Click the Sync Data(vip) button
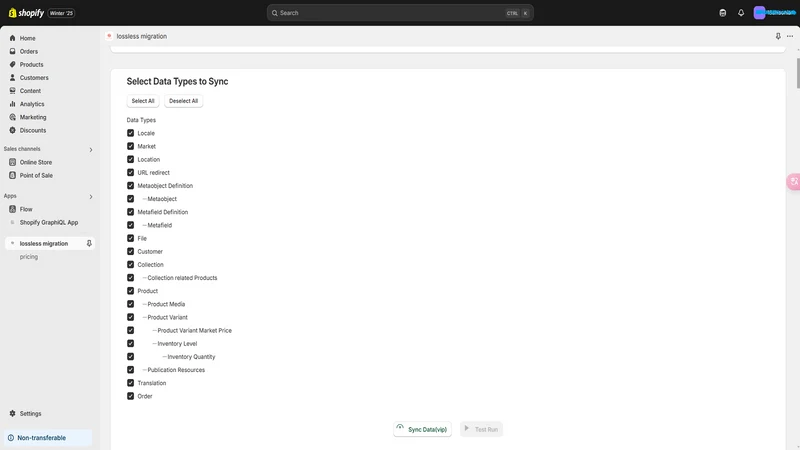This screenshot has height=450, width=800. pos(422,429)
